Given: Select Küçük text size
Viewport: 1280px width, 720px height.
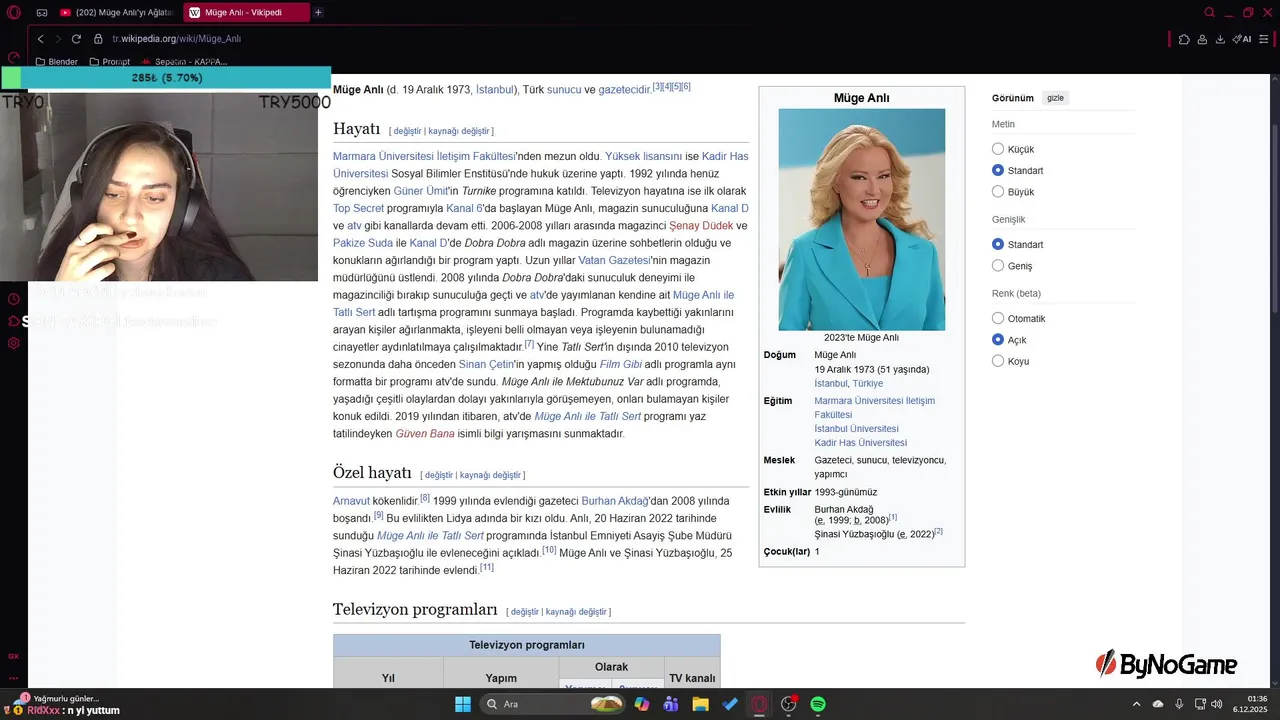Looking at the screenshot, I should point(998,149).
